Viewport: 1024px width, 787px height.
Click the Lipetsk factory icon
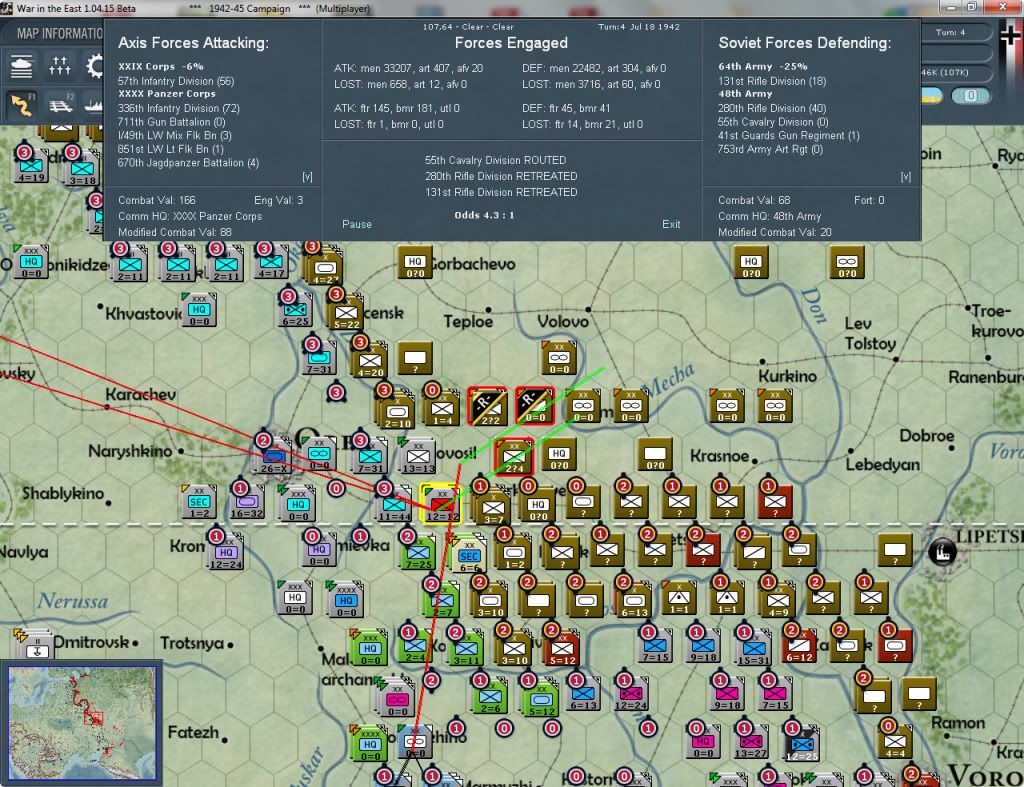[x=942, y=552]
